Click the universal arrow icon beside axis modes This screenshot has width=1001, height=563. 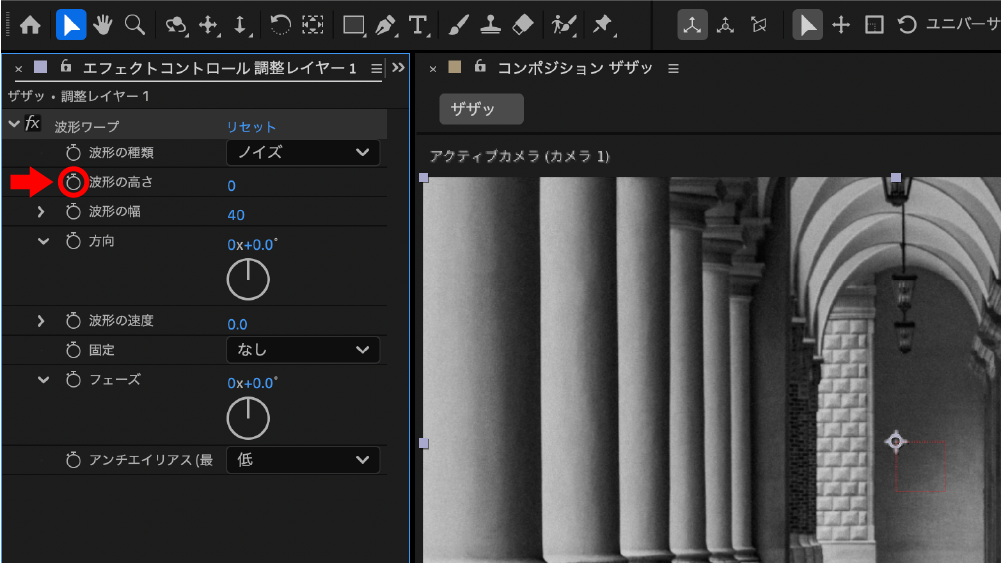click(808, 25)
